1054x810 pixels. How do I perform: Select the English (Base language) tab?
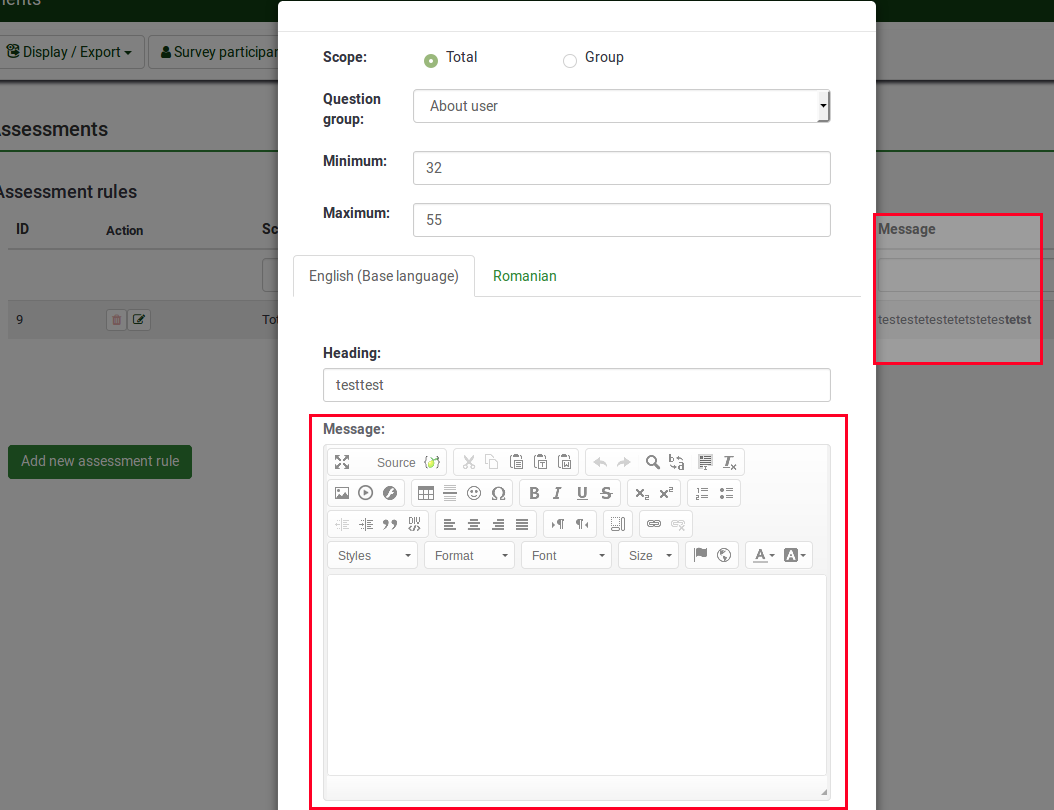pos(383,276)
